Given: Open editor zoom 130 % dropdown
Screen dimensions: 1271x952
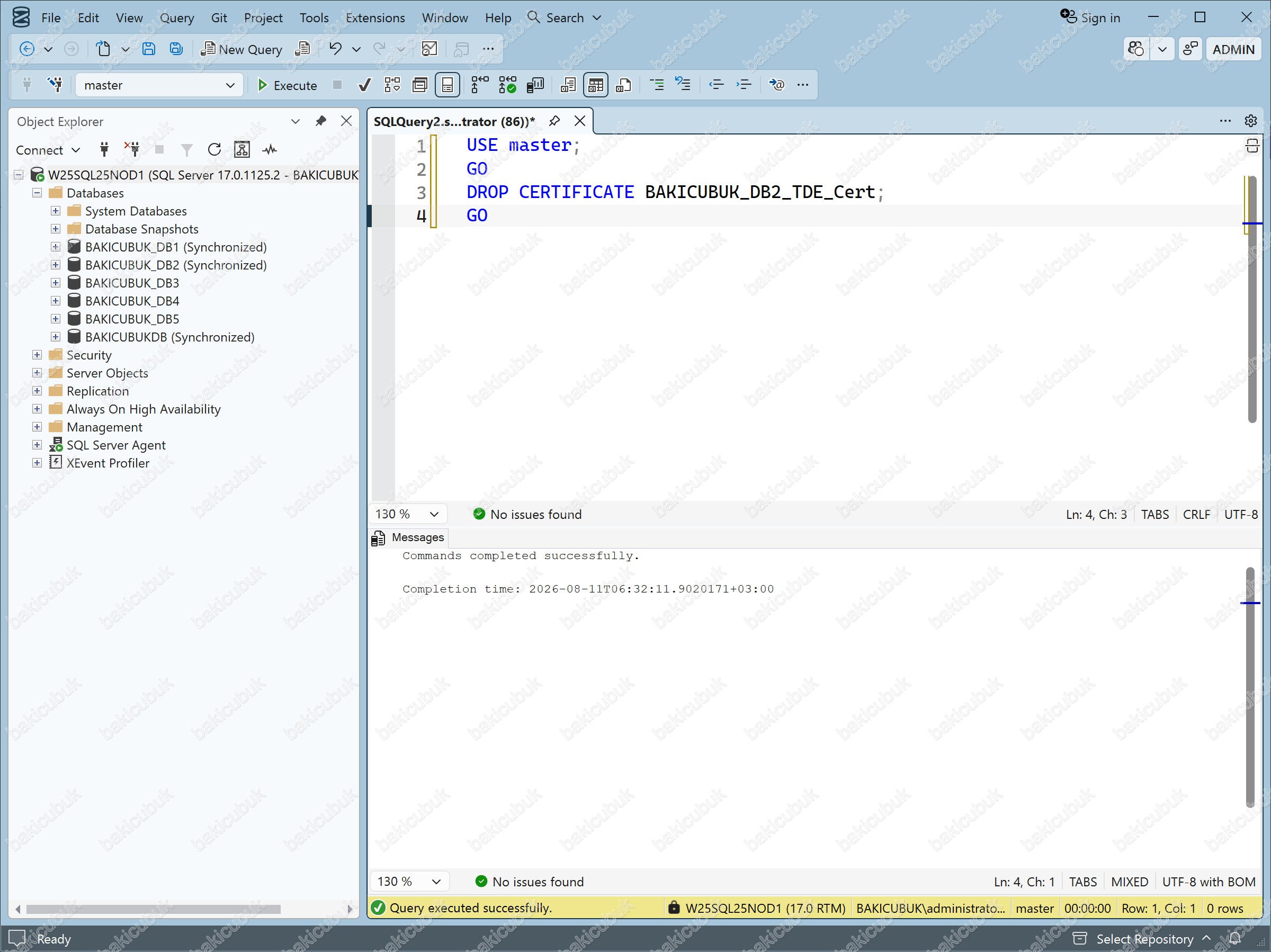Looking at the screenshot, I should pos(407,514).
